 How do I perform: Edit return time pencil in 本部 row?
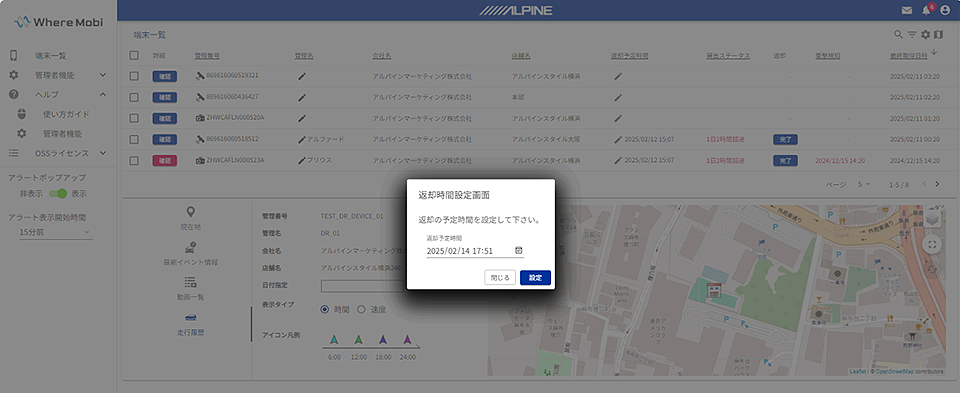coord(618,97)
